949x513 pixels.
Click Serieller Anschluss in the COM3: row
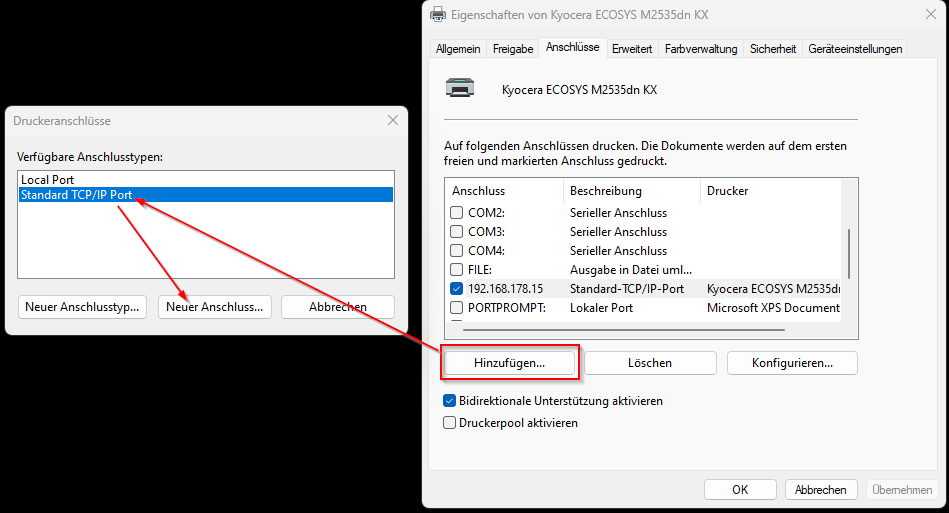[x=618, y=232]
